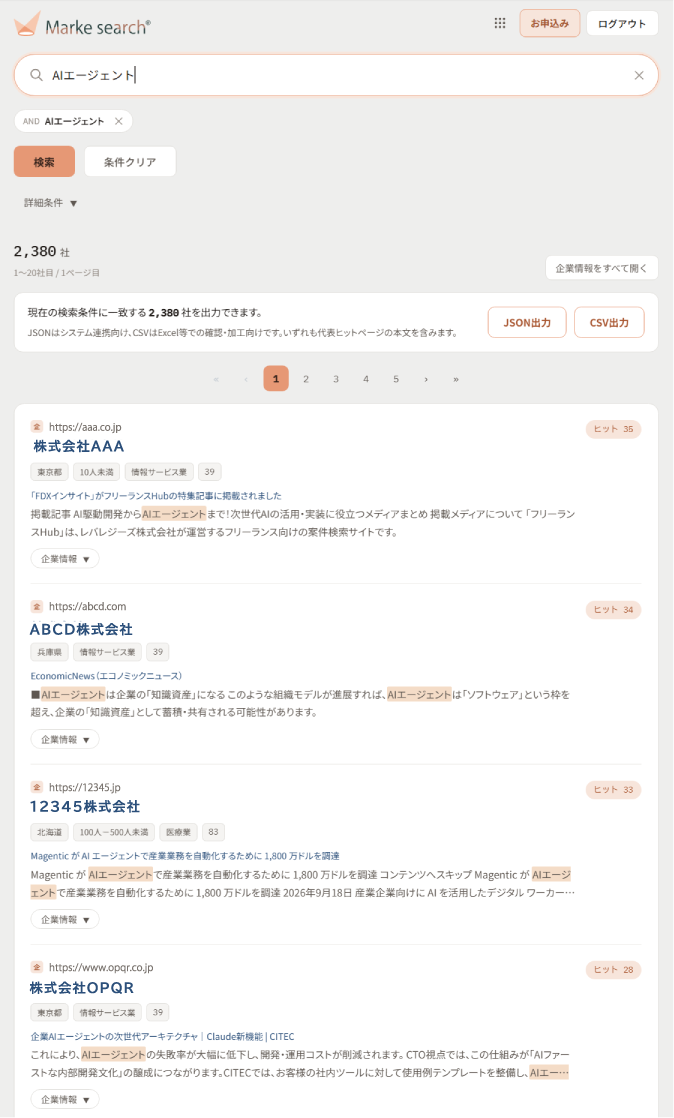
Task: Click the magnifier icon in search field
Action: coord(36,75)
